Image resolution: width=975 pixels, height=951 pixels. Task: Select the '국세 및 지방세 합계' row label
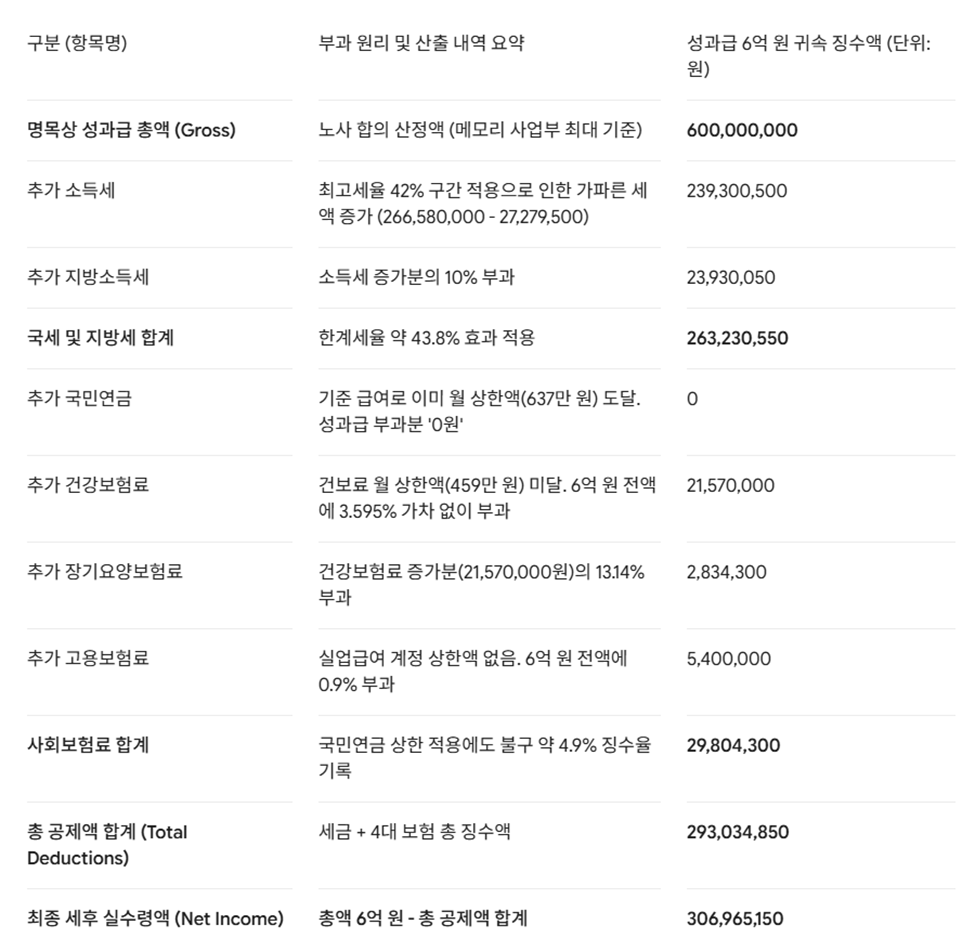point(101,338)
